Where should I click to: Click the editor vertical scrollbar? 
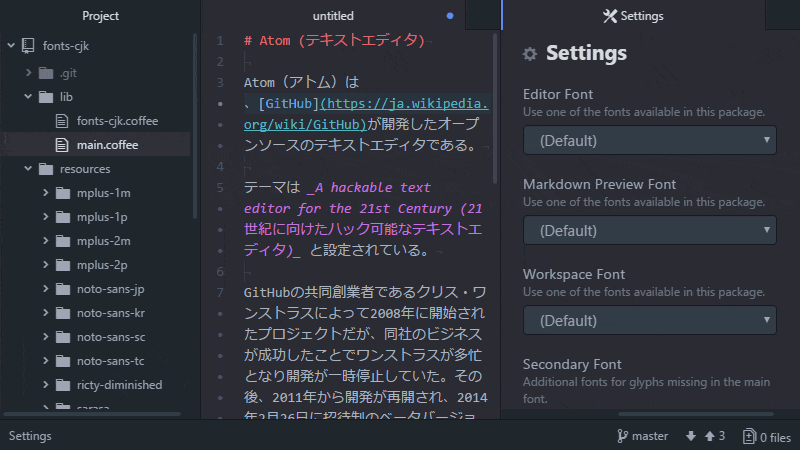495,108
